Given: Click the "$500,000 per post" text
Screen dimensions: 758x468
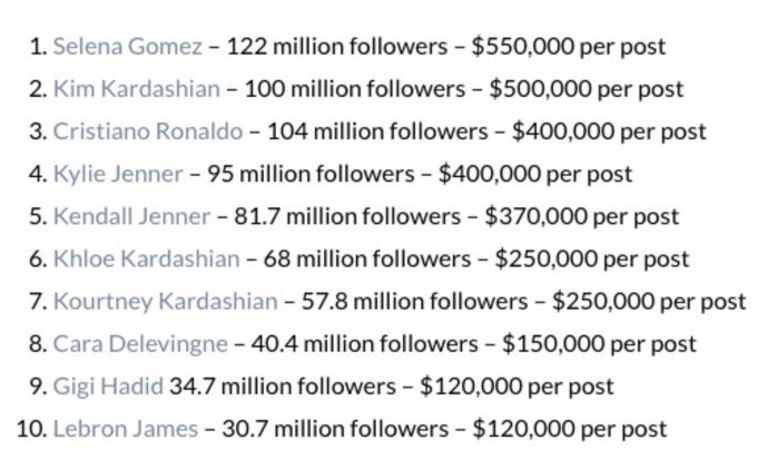Looking at the screenshot, I should [586, 89].
